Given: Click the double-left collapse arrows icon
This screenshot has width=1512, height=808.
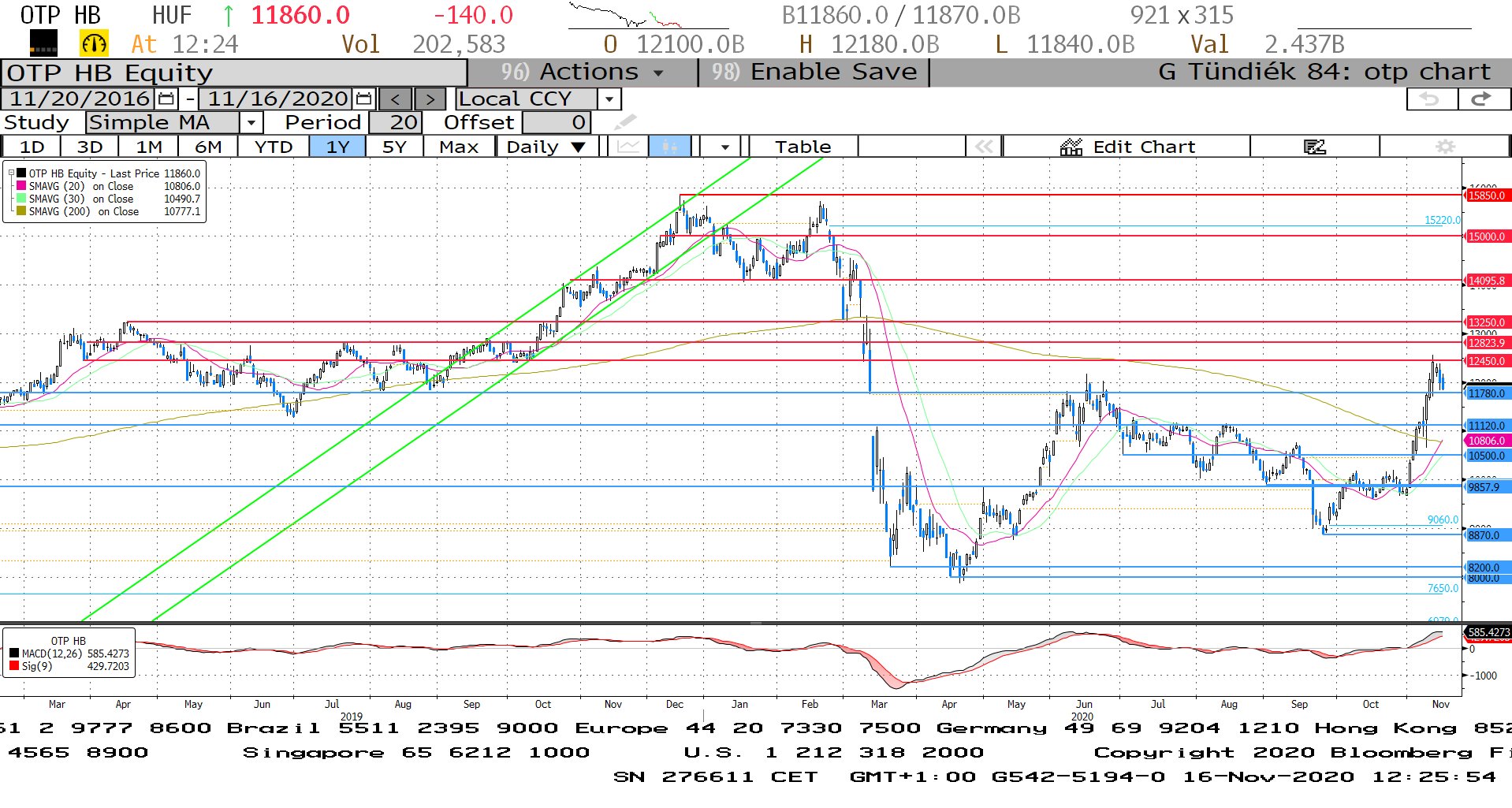Looking at the screenshot, I should (984, 147).
